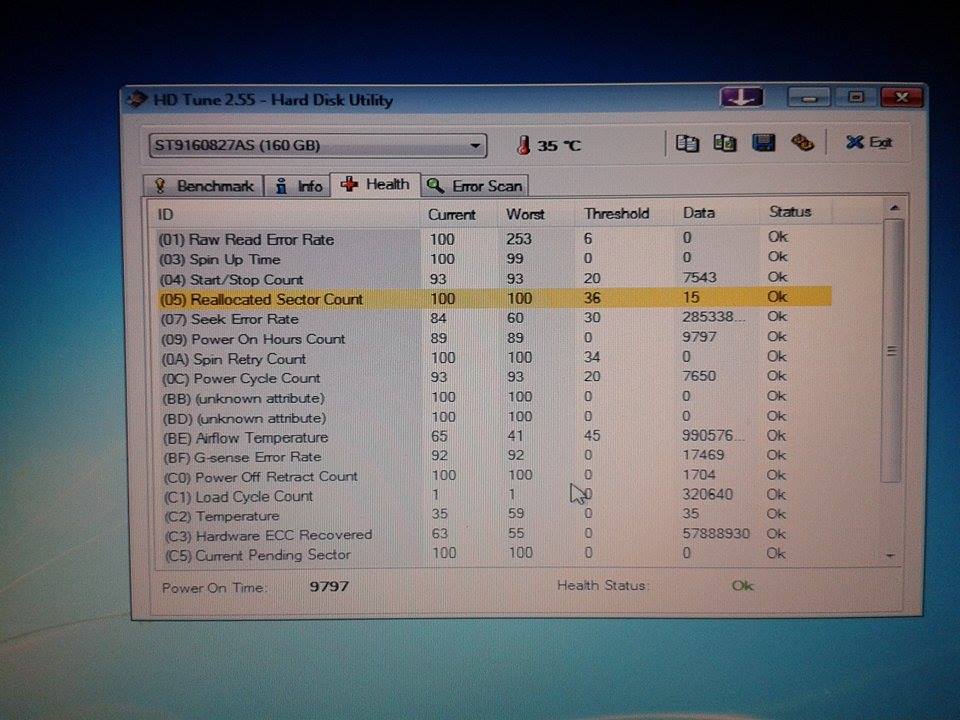Click the purple down-arrow title bar button
This screenshot has width=960, height=720.
pos(741,97)
